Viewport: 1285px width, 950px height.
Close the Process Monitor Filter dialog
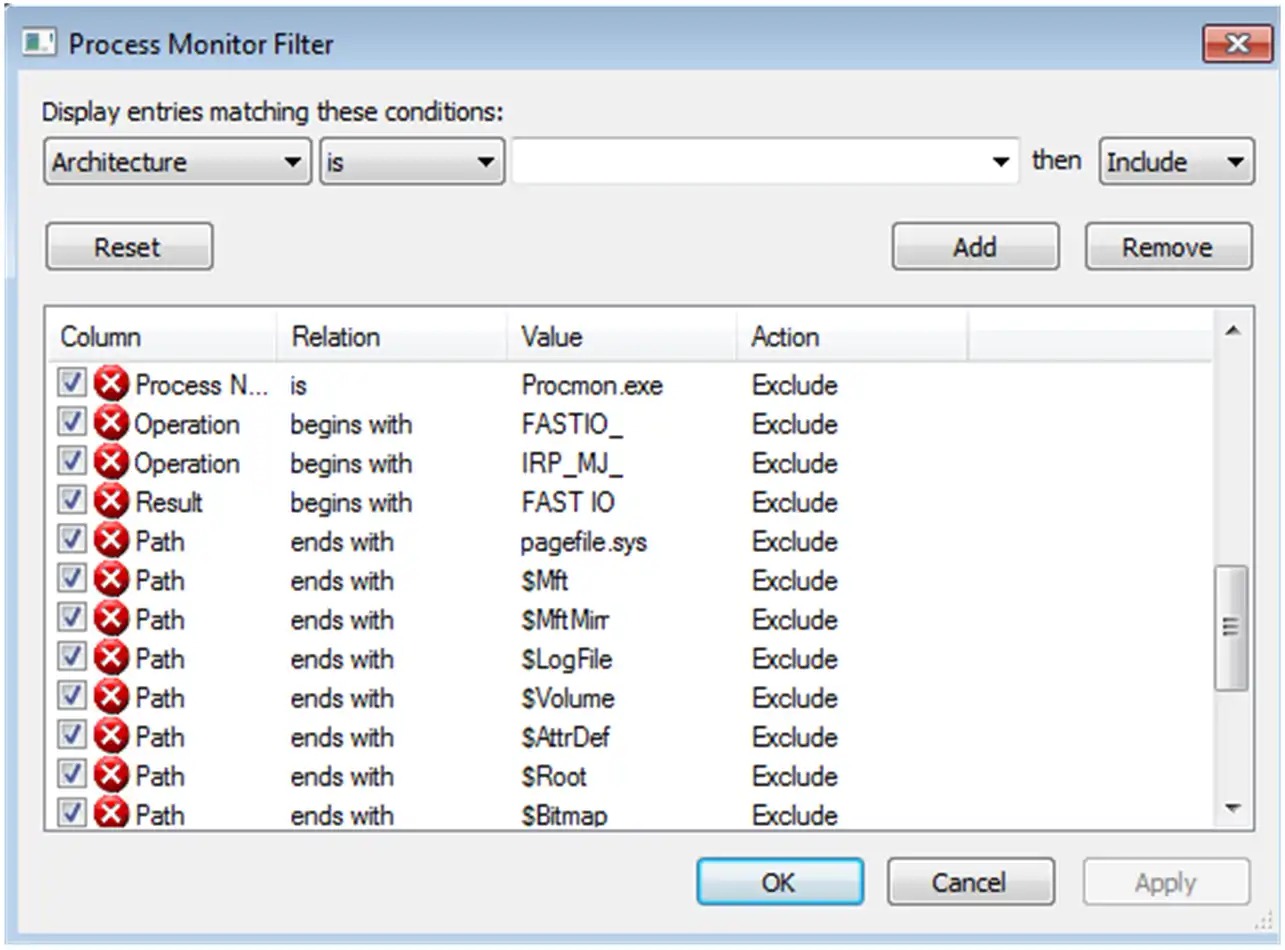pyautogui.click(x=1237, y=44)
